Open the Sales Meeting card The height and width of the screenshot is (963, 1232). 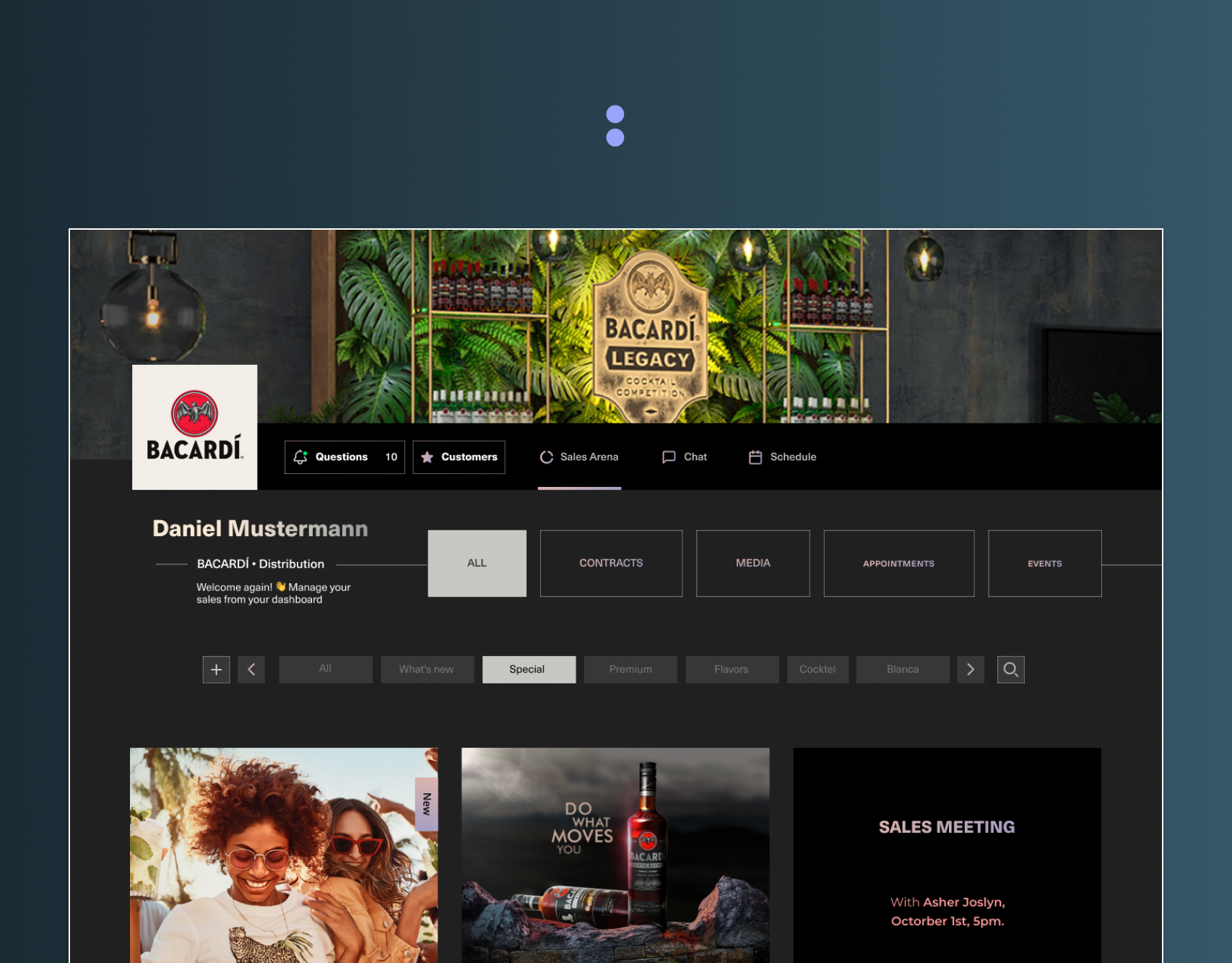pos(947,855)
